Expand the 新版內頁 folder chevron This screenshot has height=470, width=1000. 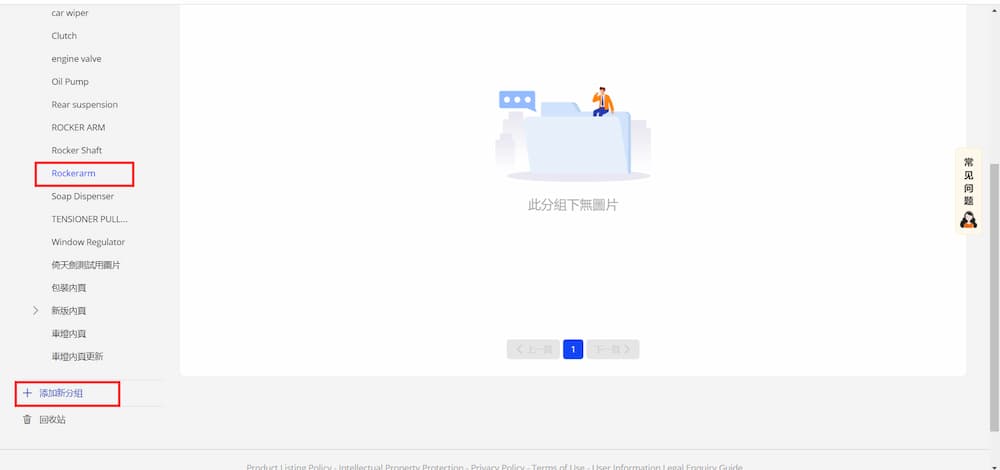click(x=36, y=311)
